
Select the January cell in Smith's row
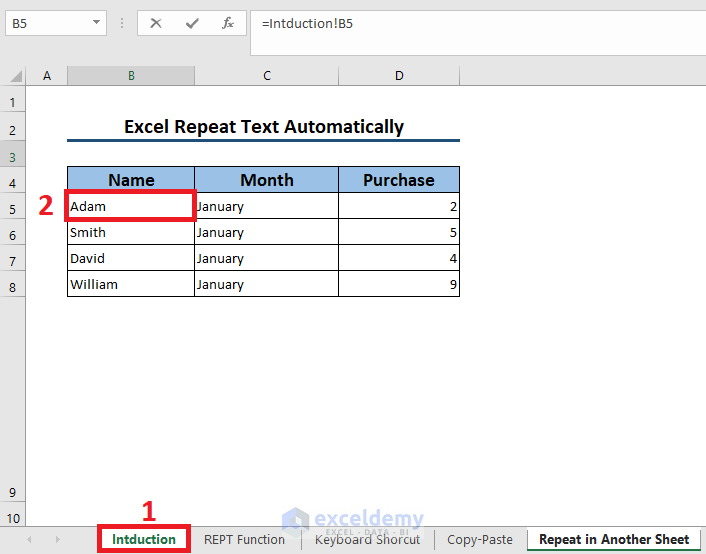coord(267,232)
